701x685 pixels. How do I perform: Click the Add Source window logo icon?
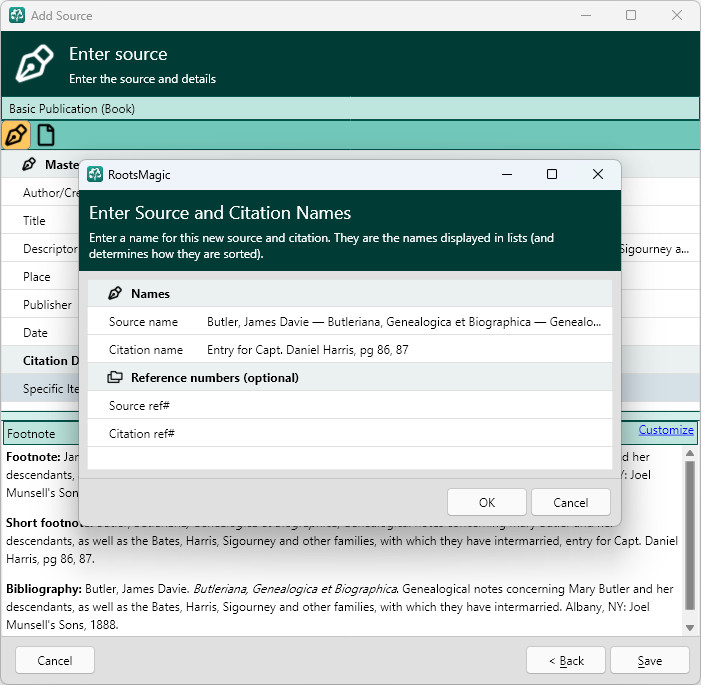pyautogui.click(x=17, y=15)
